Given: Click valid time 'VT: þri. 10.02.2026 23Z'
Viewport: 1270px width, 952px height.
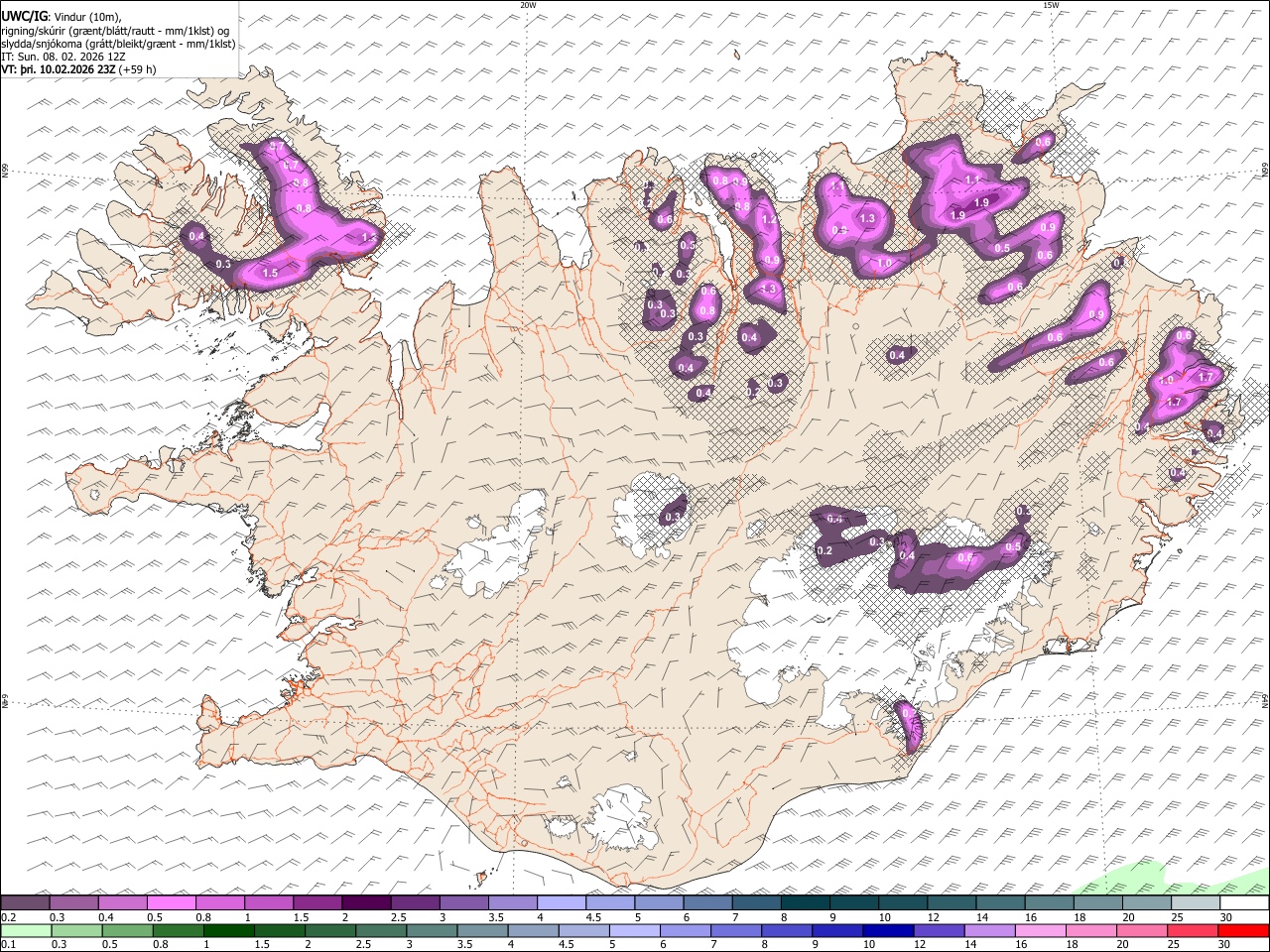Looking at the screenshot, I should pyautogui.click(x=59, y=70).
